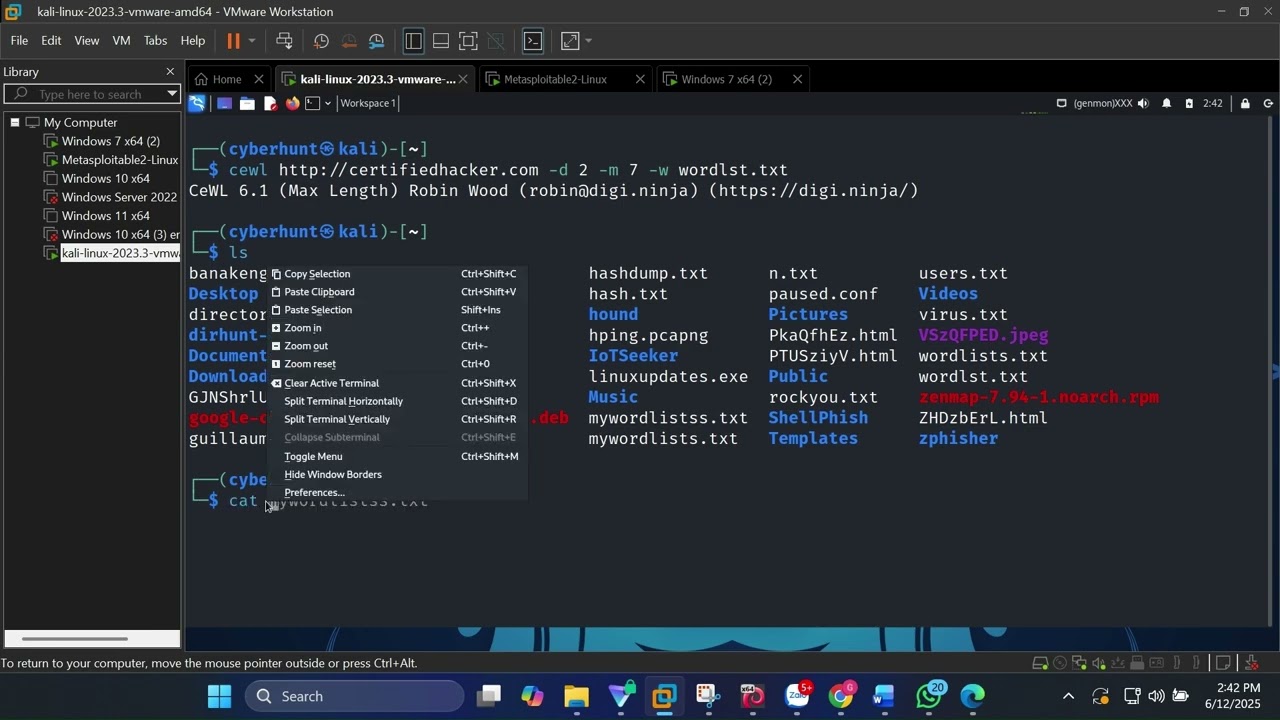Viewport: 1280px width, 720px height.
Task: Open the terminal launcher in Kali panel
Action: 312,103
